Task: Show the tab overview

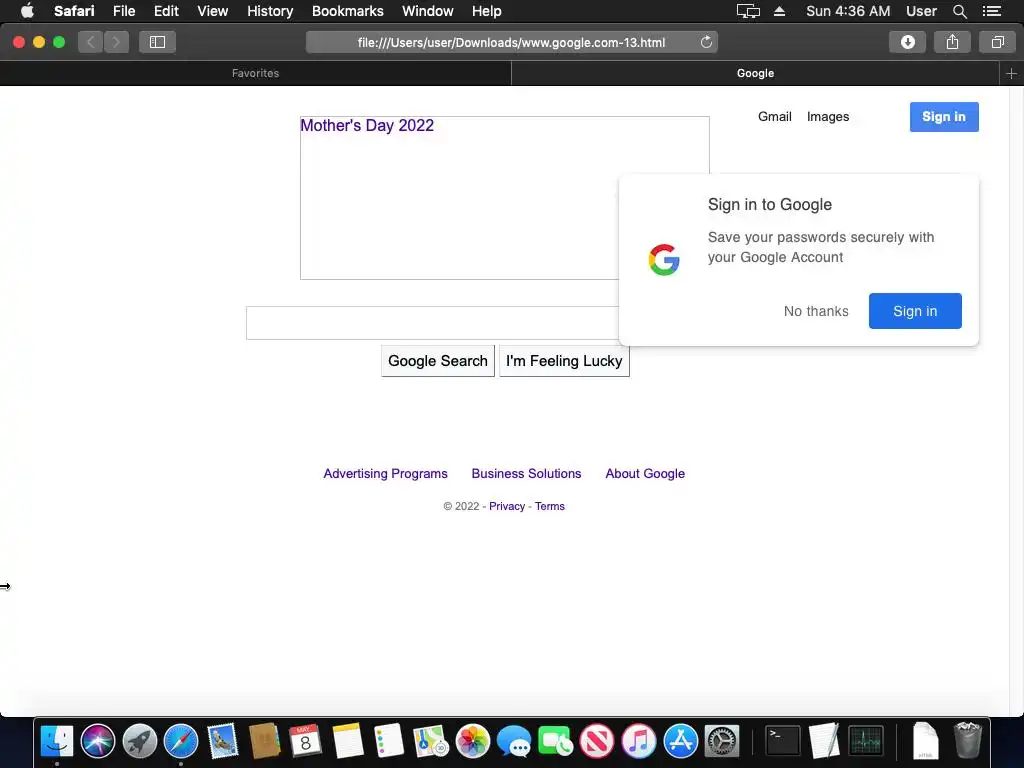Action: coord(997,42)
